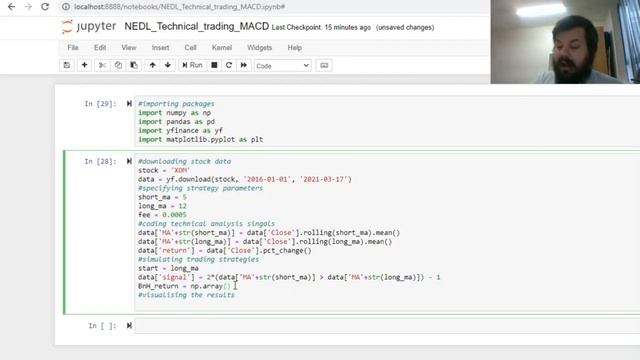Run cell In [29] with its run icon
Image resolution: width=640 pixels, height=360 pixels.
coord(129,104)
